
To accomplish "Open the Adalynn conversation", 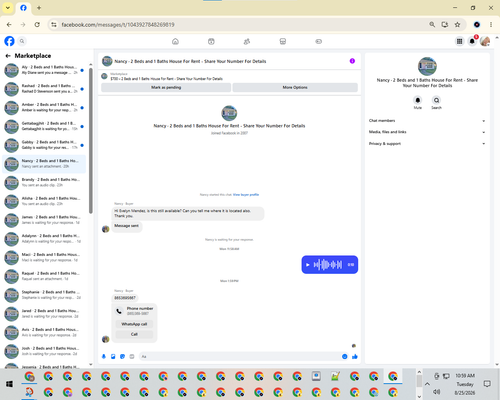I will 44,239.
